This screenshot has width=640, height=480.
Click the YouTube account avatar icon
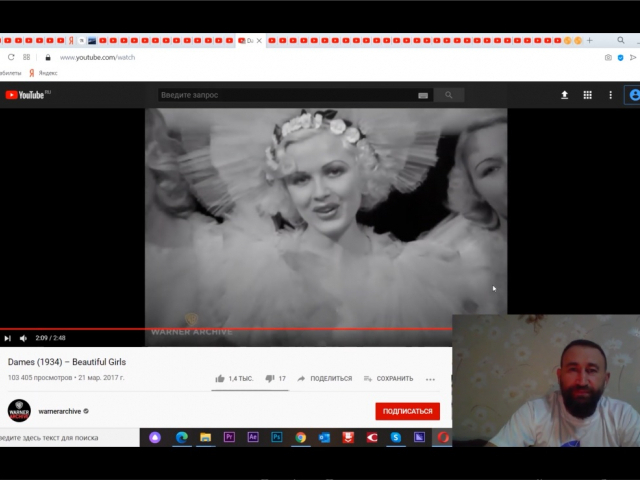pyautogui.click(x=634, y=95)
